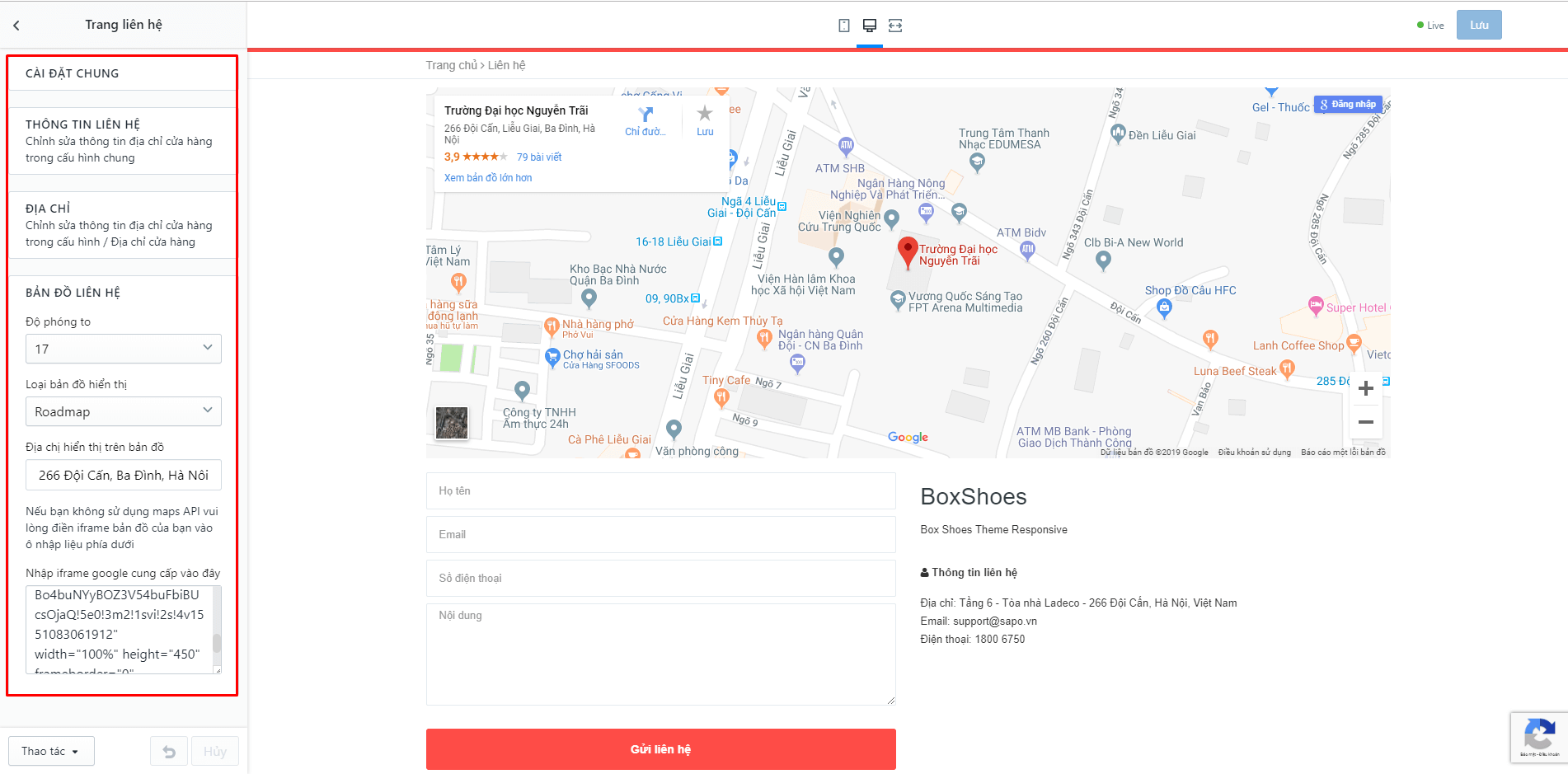
Task: Open the THÔNG TIN LIÊN HỆ section
Action: pyautogui.click(x=122, y=141)
